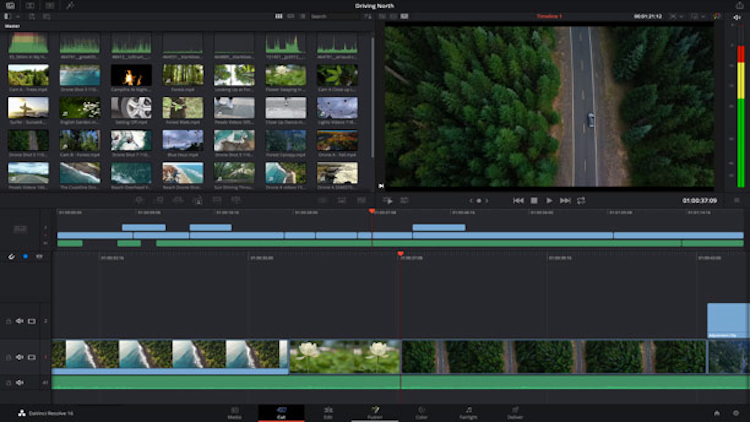Toggle the audio meter speaker icon
The image size is (750, 422).
click(737, 17)
